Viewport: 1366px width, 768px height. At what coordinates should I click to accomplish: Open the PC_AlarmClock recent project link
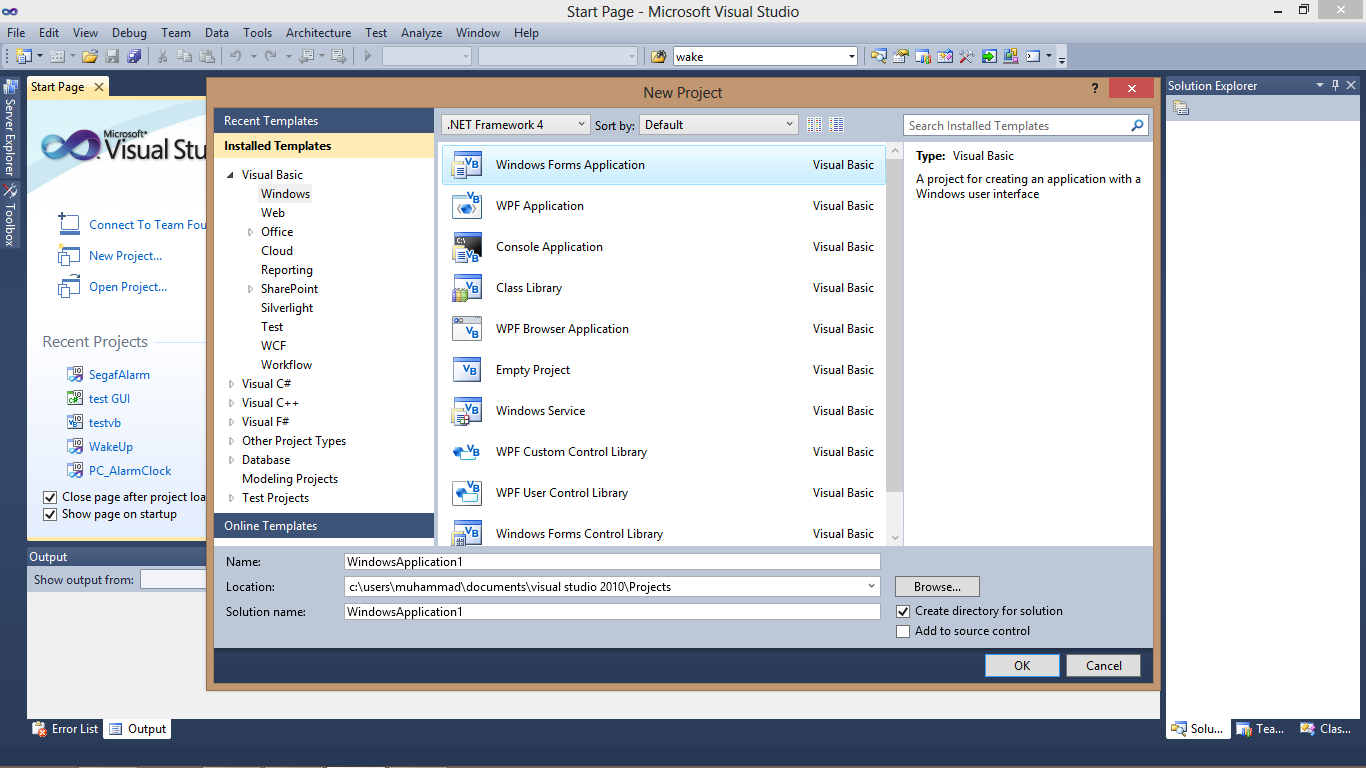click(130, 471)
